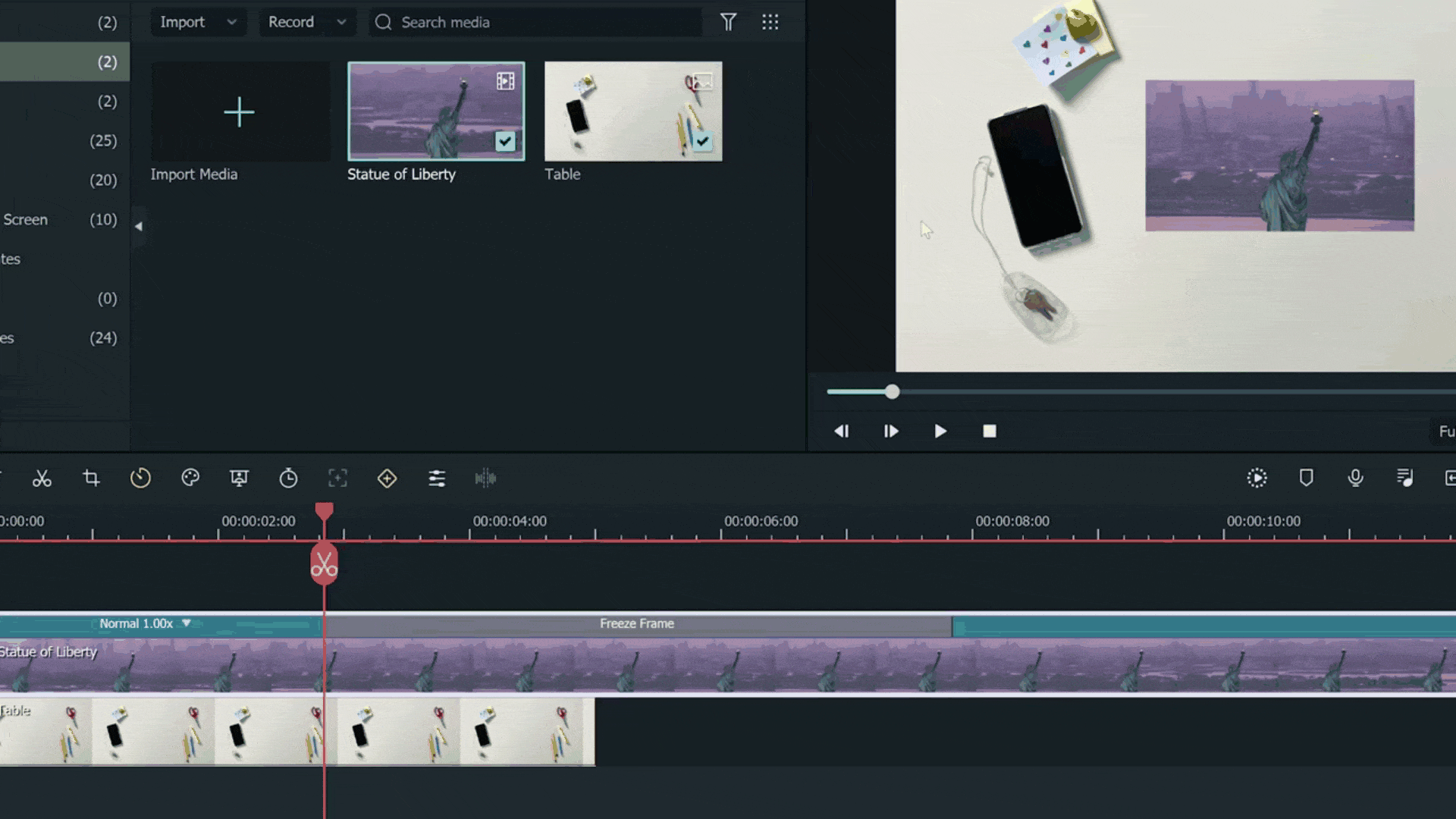
Task: Click the Play button in preview
Action: click(x=939, y=431)
